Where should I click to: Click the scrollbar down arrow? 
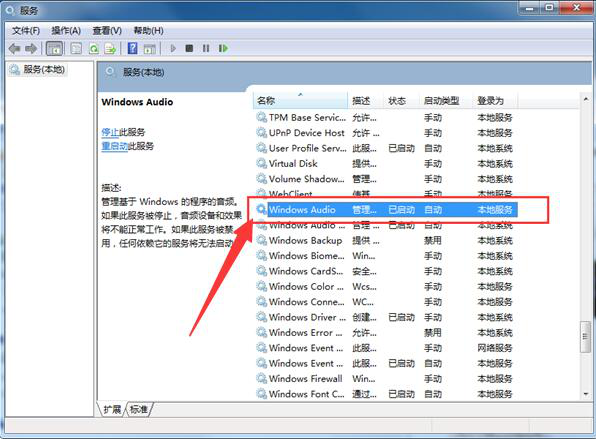[x=586, y=394]
